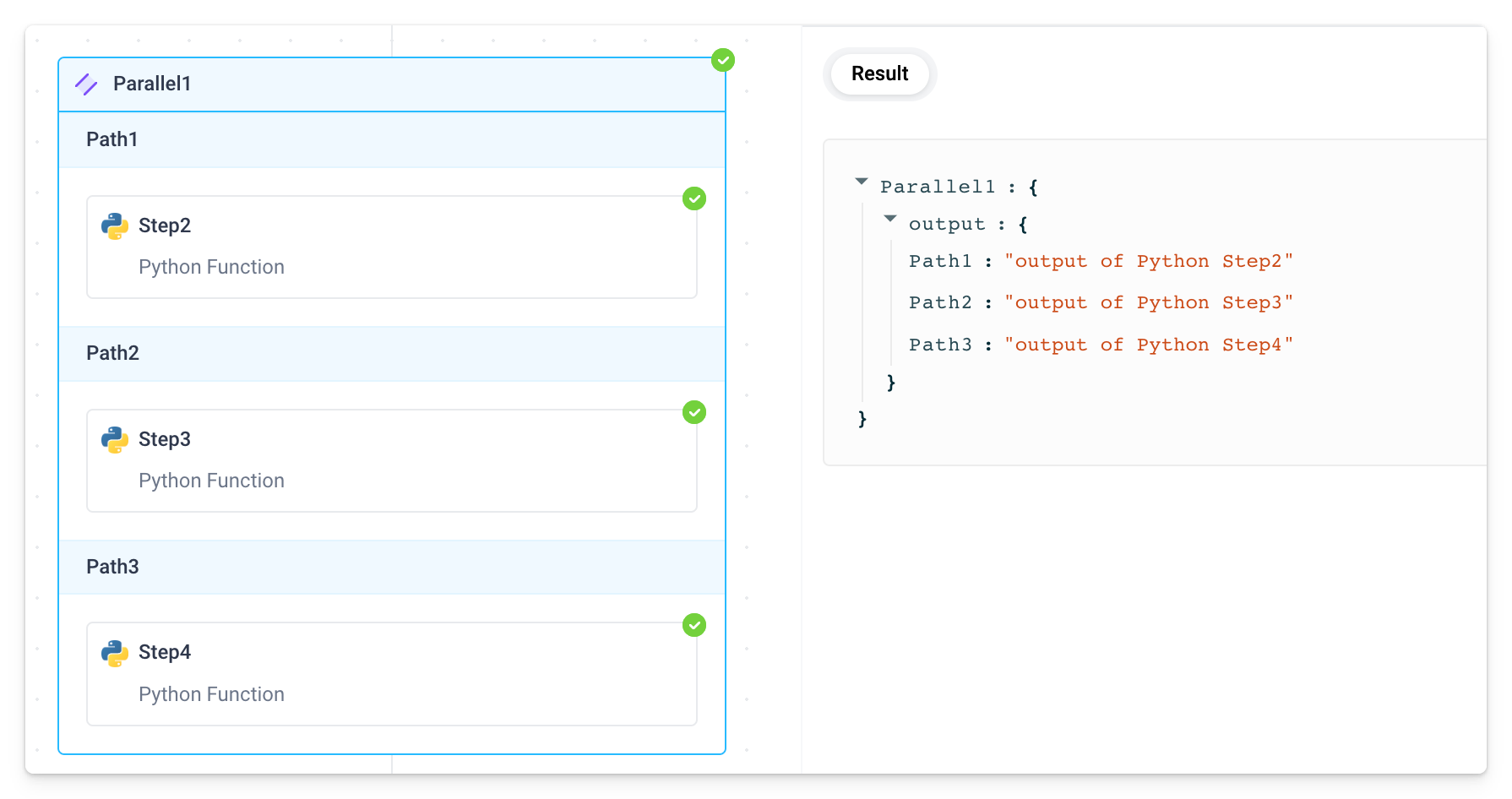This screenshot has width=1512, height=799.
Task: Click Step4's success checkmark badge
Action: [693, 625]
